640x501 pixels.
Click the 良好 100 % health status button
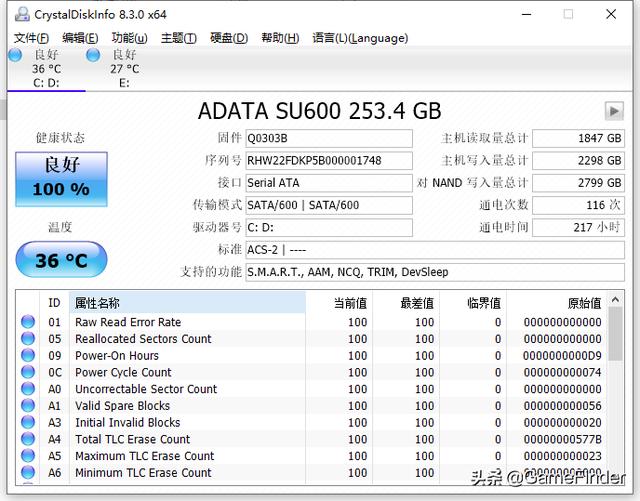click(x=61, y=179)
